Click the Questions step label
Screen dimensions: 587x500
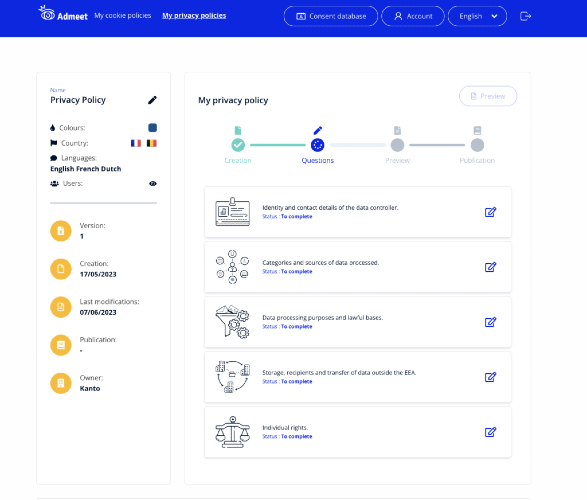[317, 161]
